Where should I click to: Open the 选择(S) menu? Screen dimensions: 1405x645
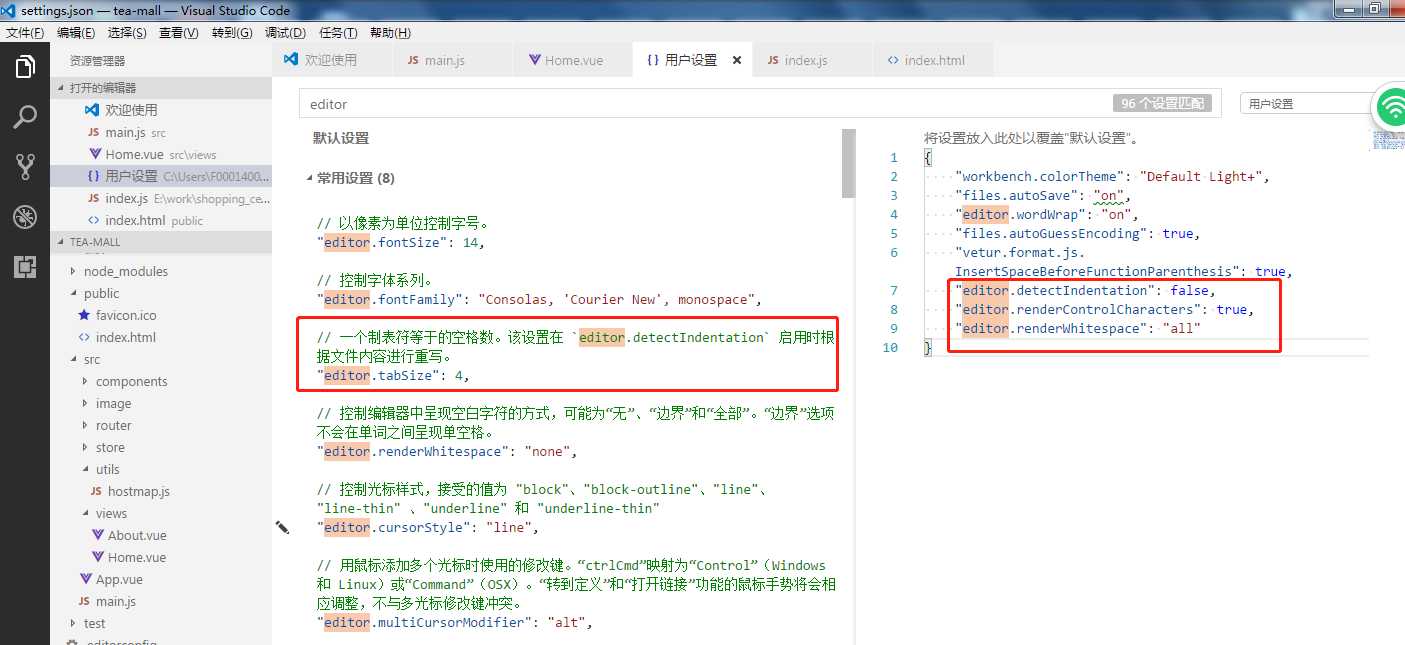[x=127, y=33]
